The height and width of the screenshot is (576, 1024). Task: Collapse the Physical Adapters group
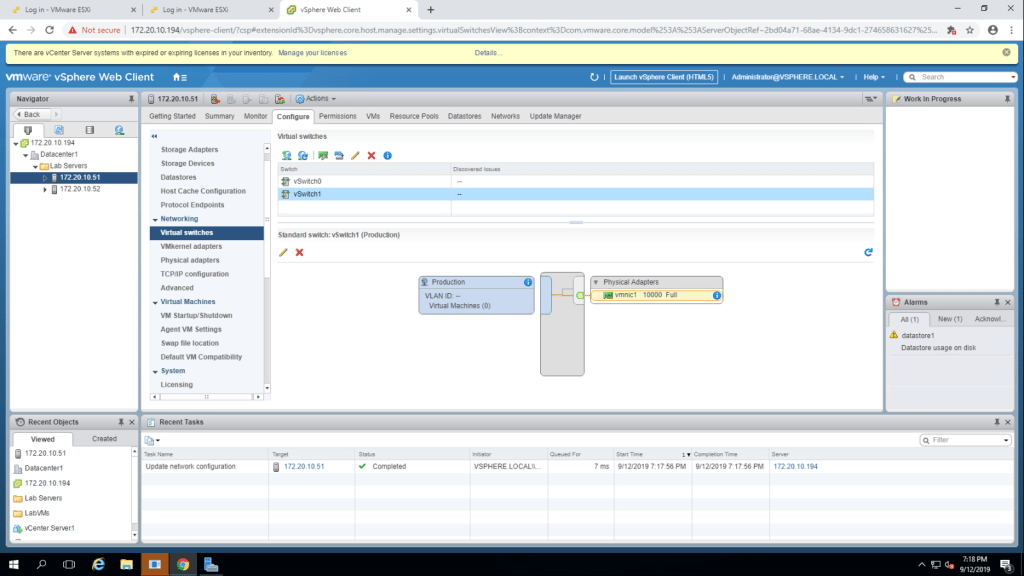(596, 282)
